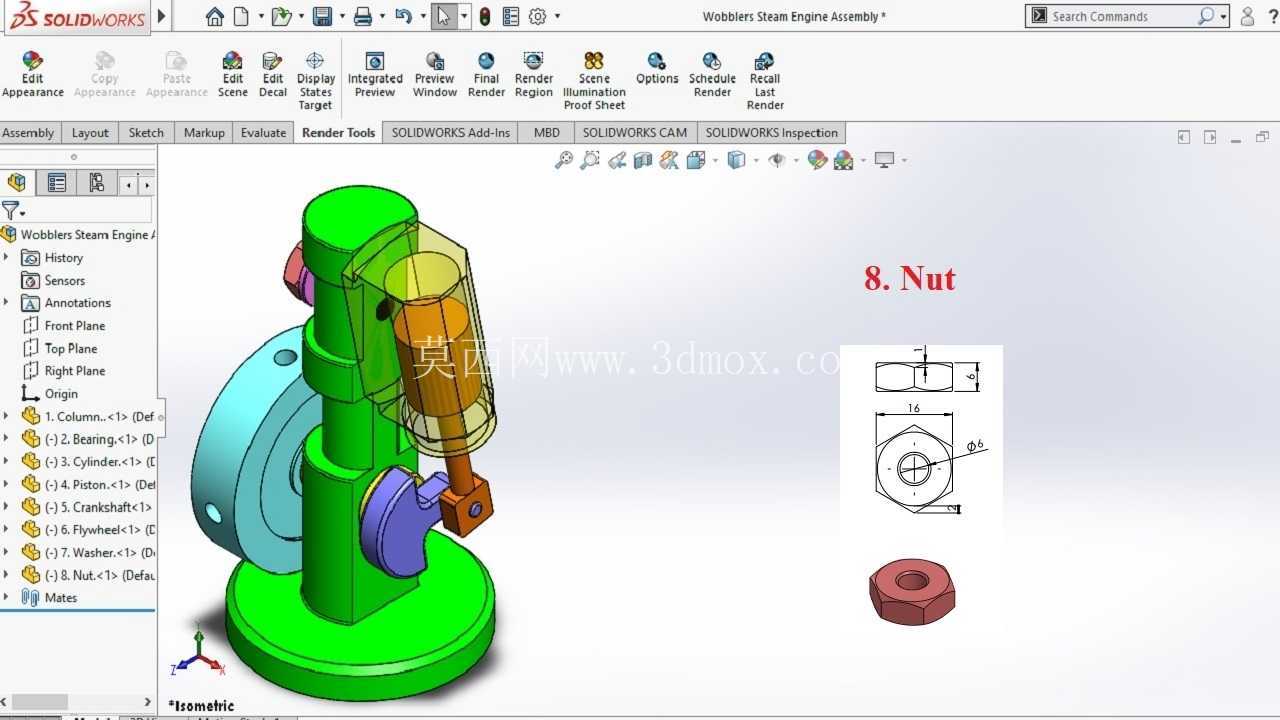Click Apply Scene icon
The height and width of the screenshot is (720, 1280).
click(843, 160)
